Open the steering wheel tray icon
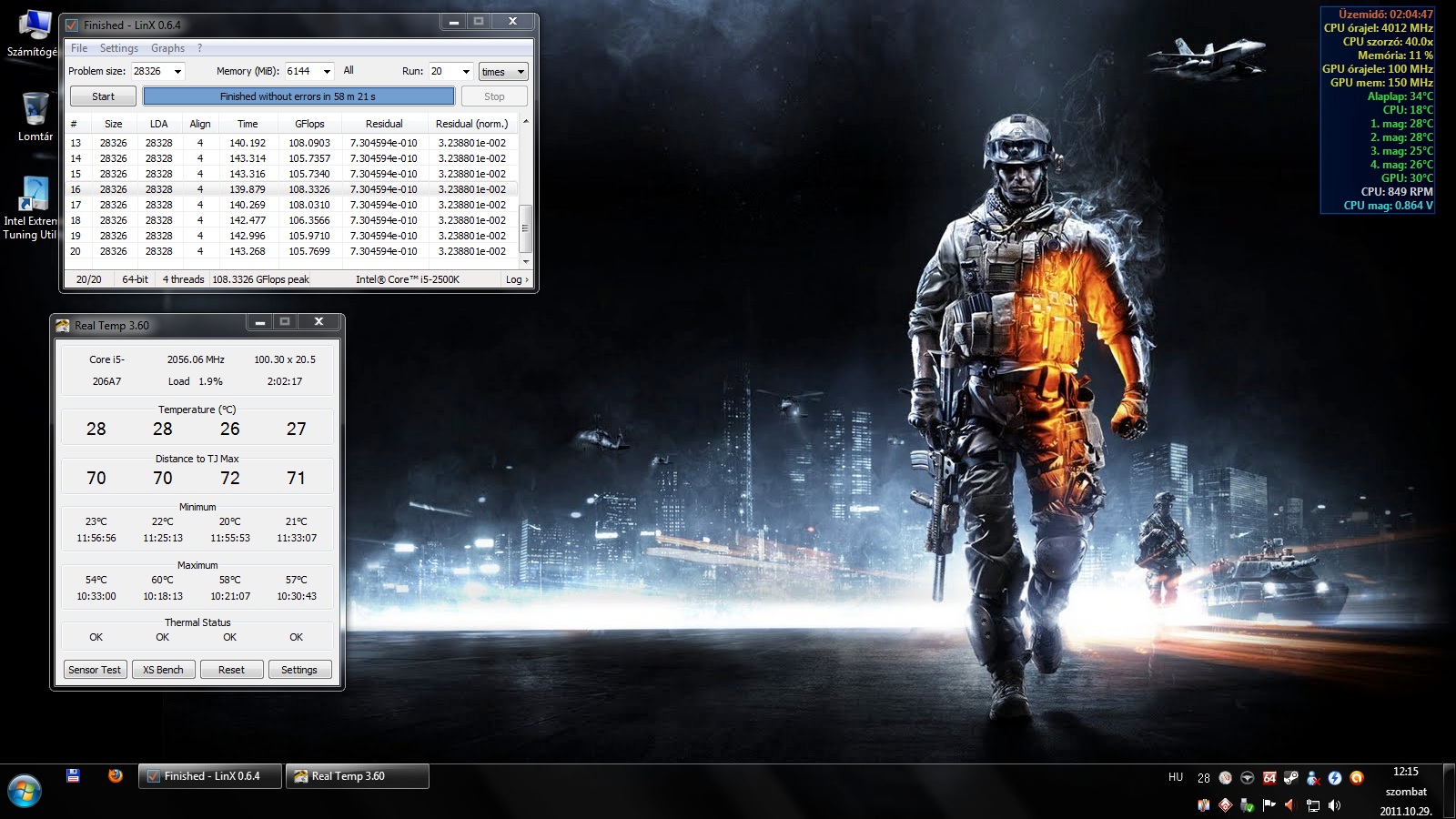 pos(1248,778)
